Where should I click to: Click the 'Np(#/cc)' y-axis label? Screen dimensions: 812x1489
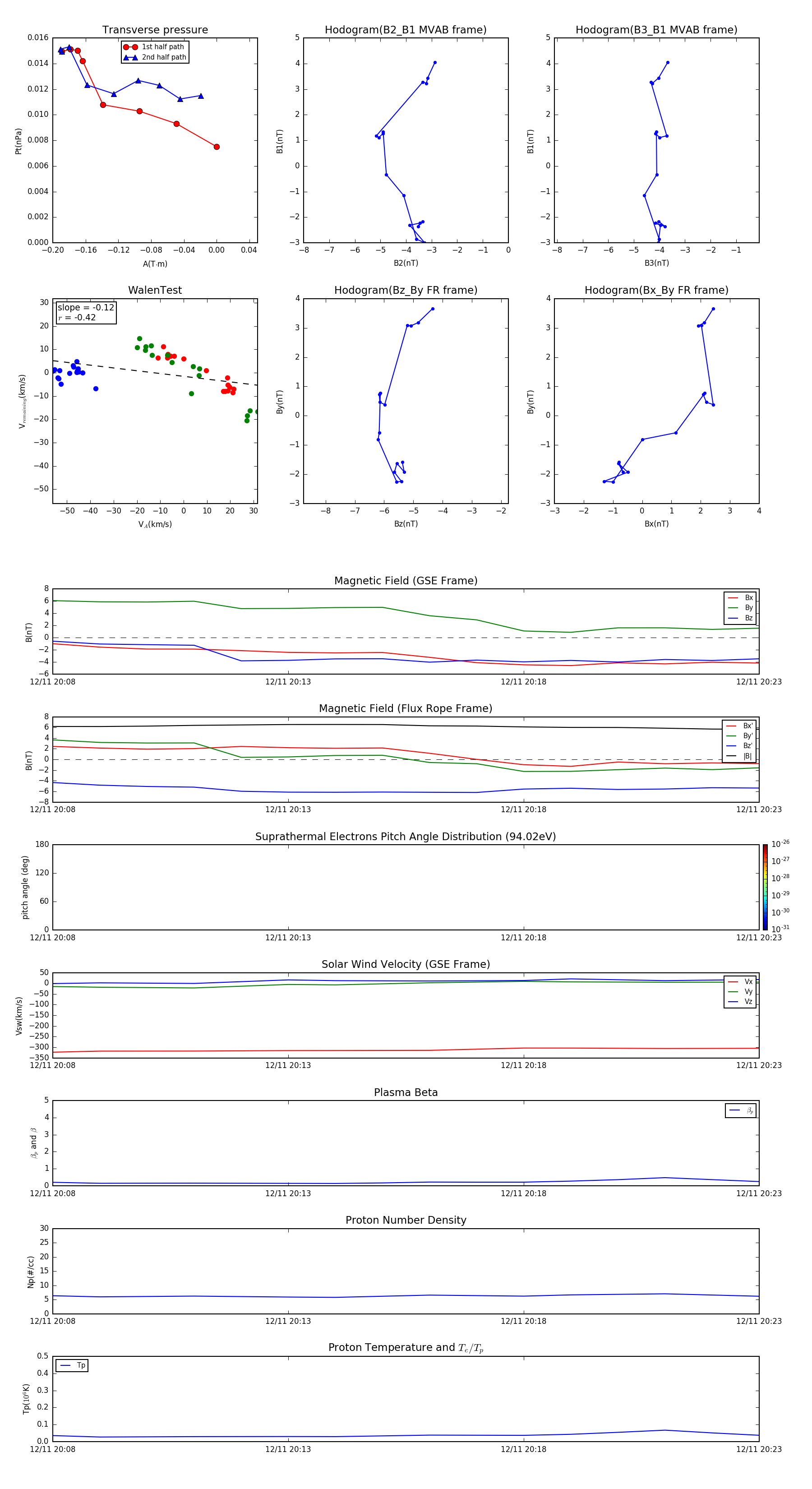pos(31,1272)
